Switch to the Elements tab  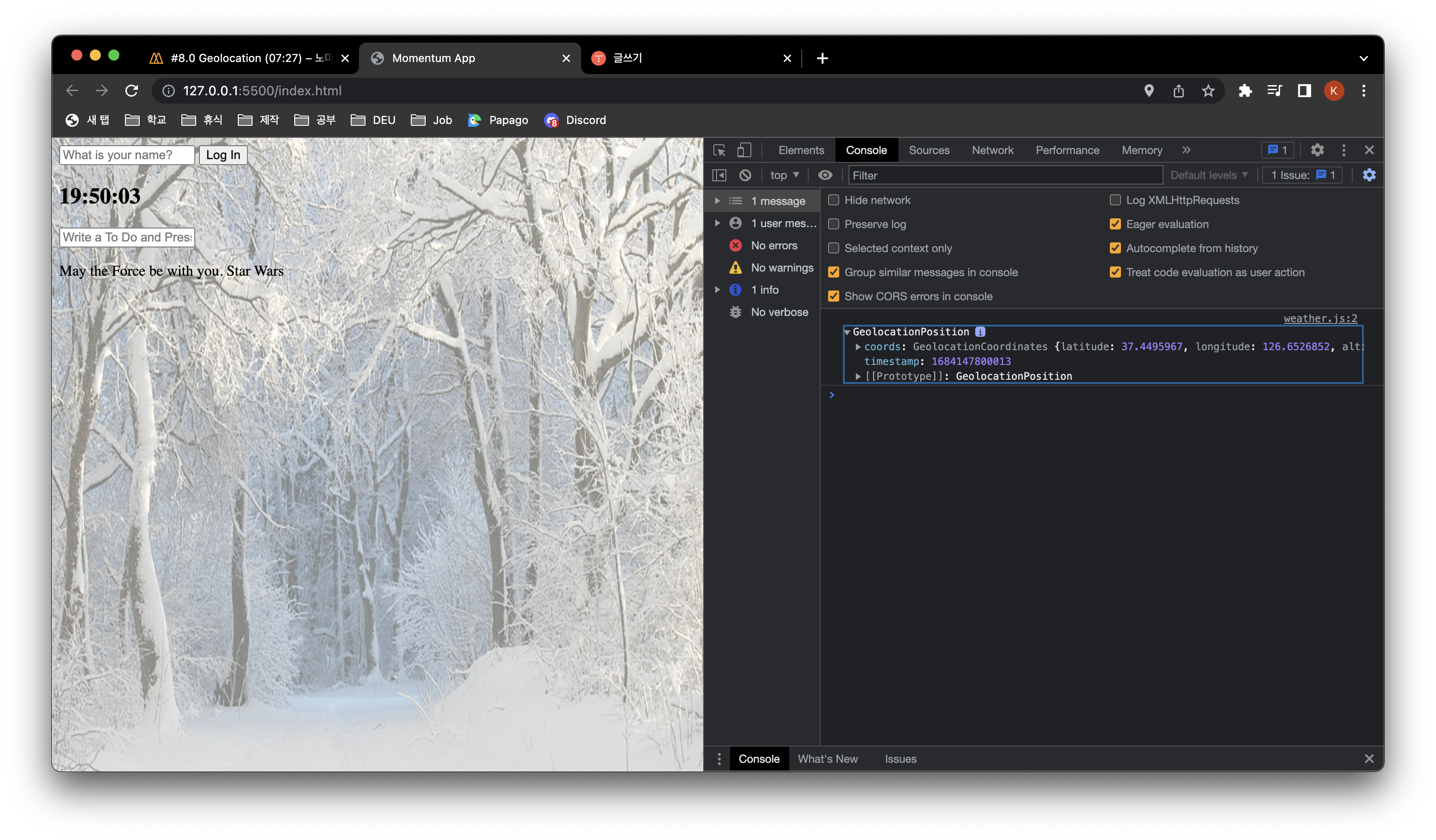click(x=801, y=150)
